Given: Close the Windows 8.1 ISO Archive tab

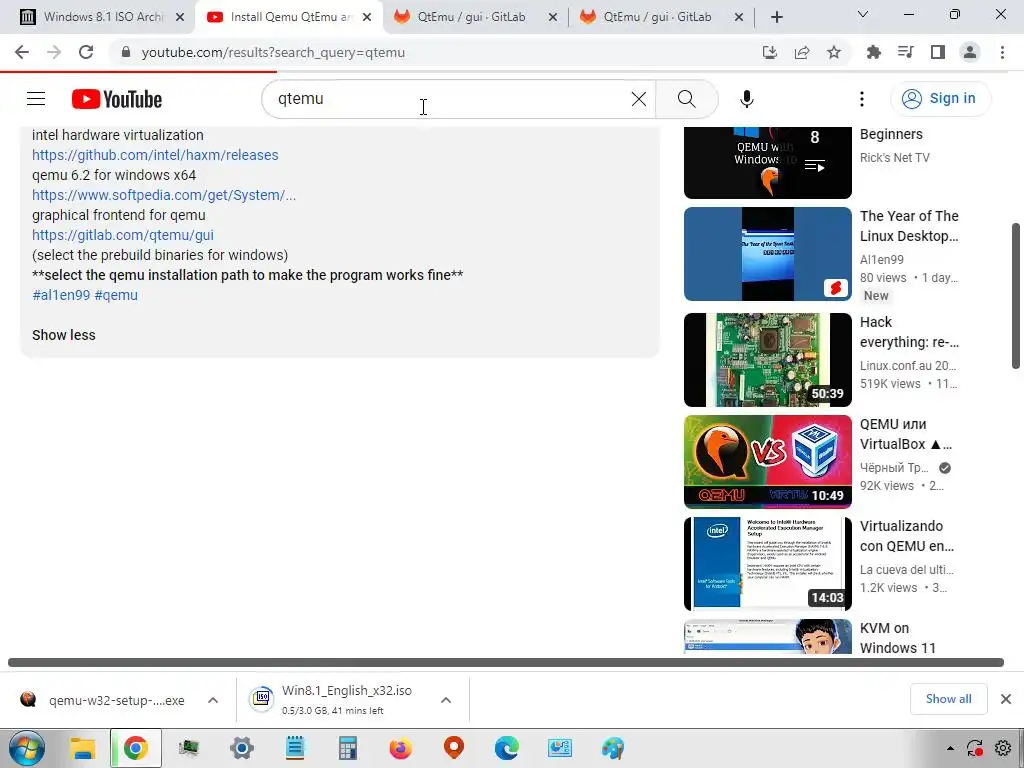Looking at the screenshot, I should pos(180,18).
